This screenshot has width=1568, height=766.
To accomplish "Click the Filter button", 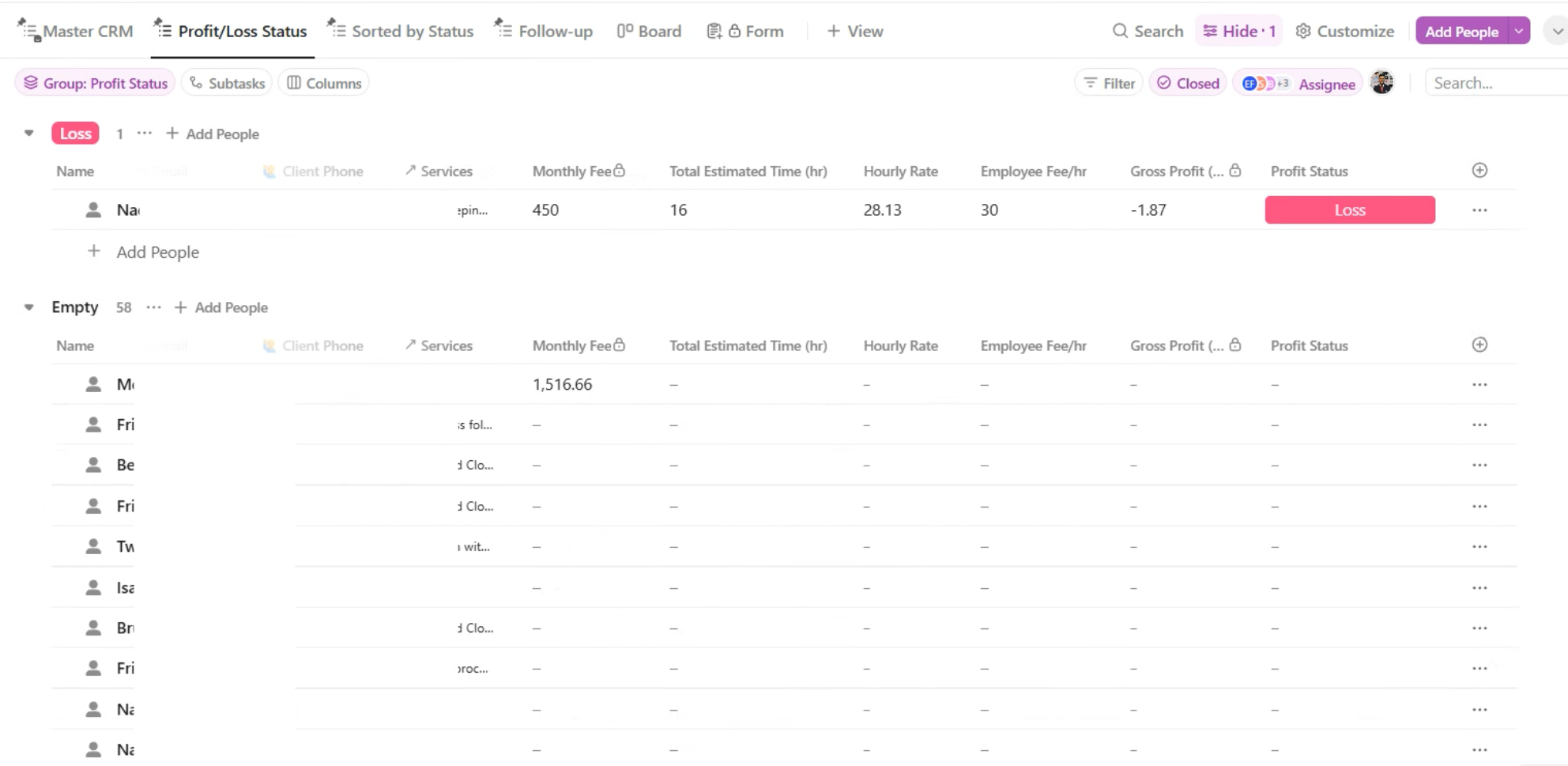I will coord(1109,83).
